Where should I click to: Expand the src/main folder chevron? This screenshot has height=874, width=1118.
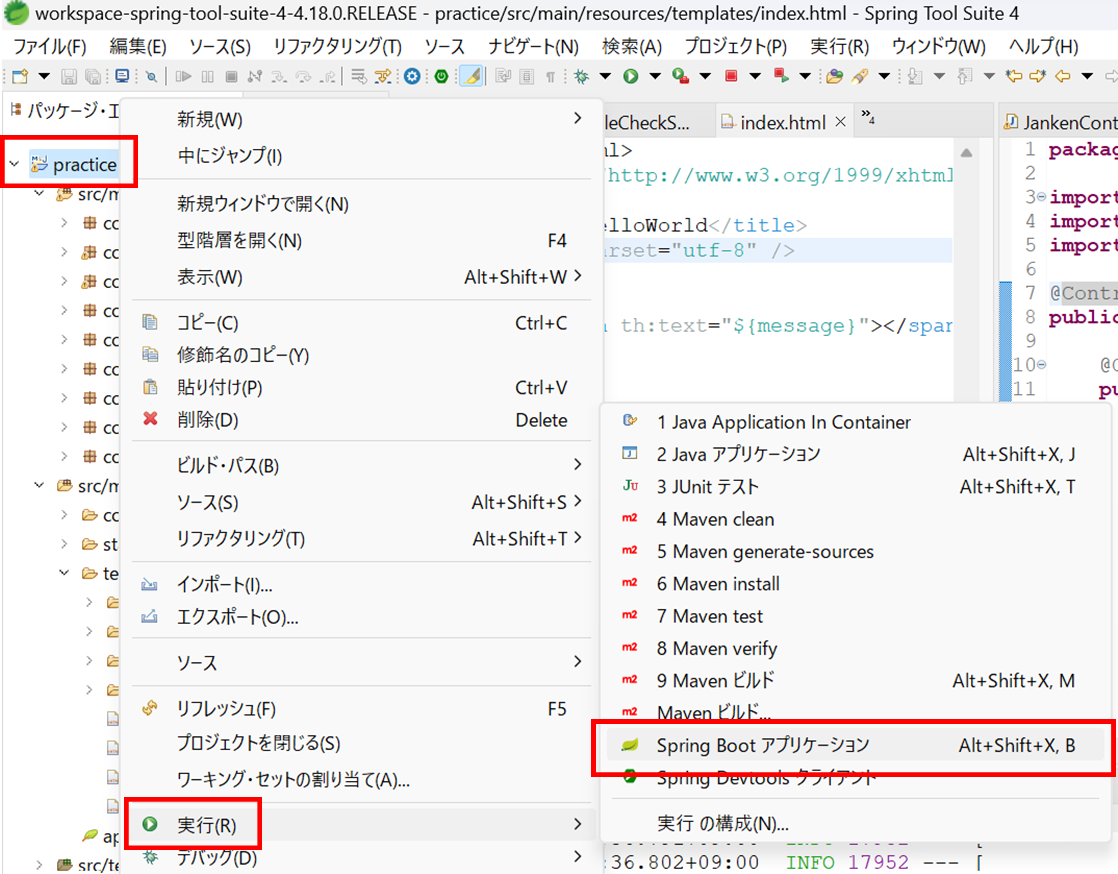[x=38, y=193]
